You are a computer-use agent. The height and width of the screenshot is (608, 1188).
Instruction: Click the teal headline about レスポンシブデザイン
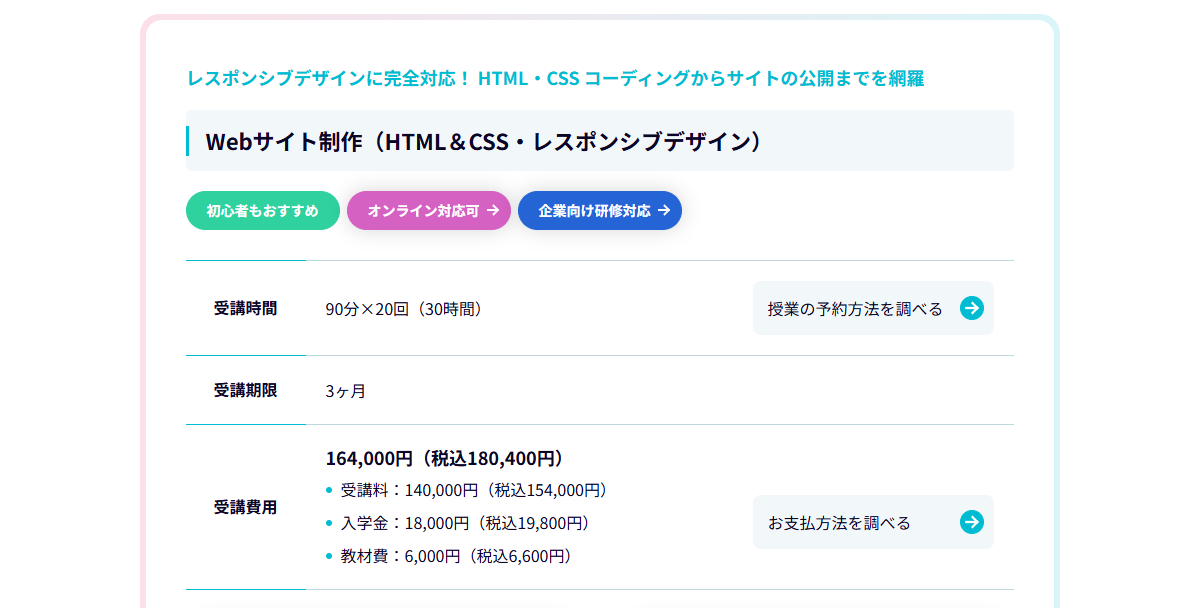pos(555,79)
